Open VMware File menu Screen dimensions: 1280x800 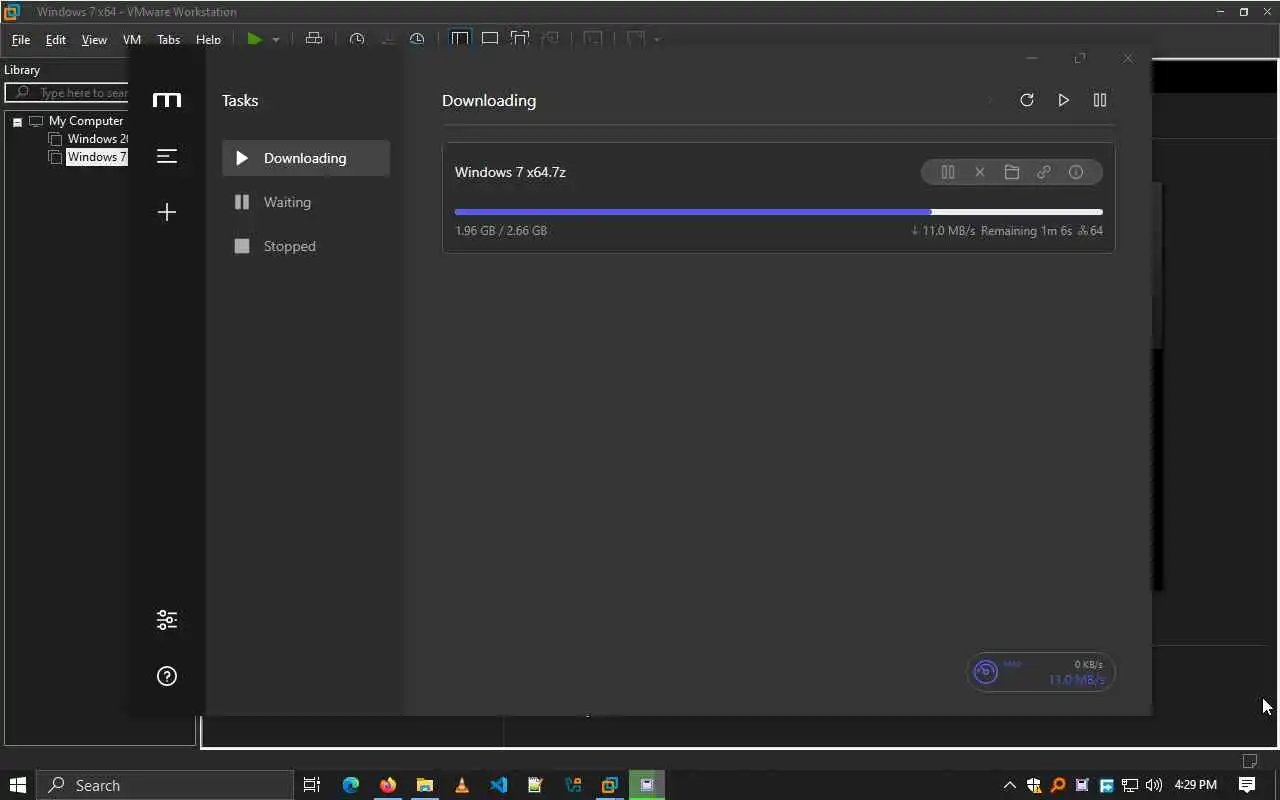[x=20, y=40]
